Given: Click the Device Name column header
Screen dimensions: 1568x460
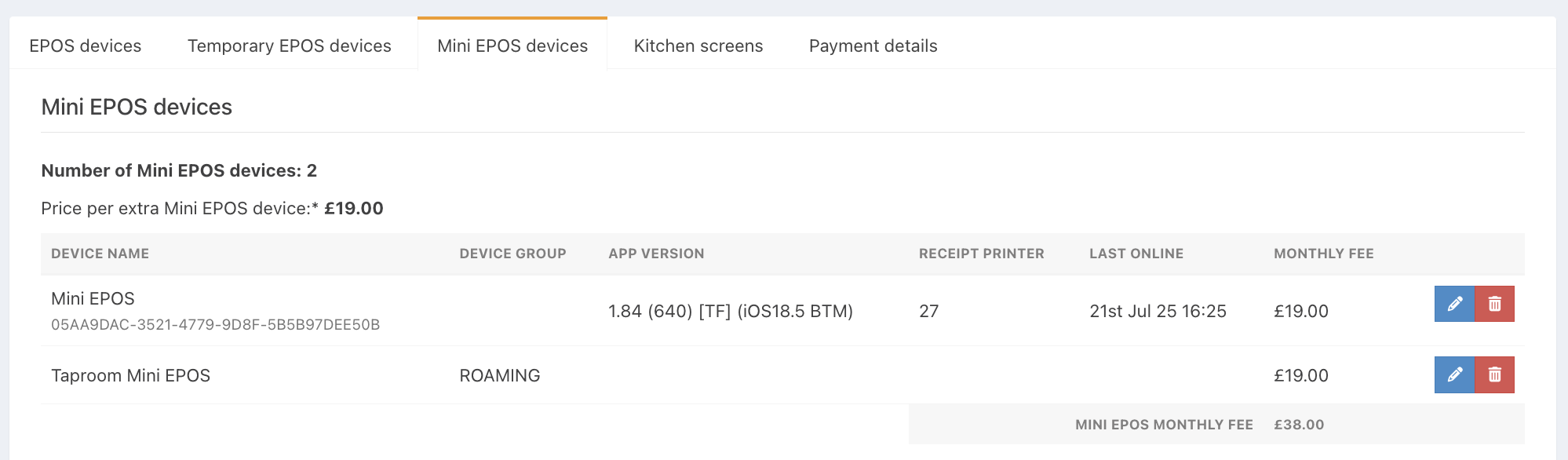Looking at the screenshot, I should (100, 254).
